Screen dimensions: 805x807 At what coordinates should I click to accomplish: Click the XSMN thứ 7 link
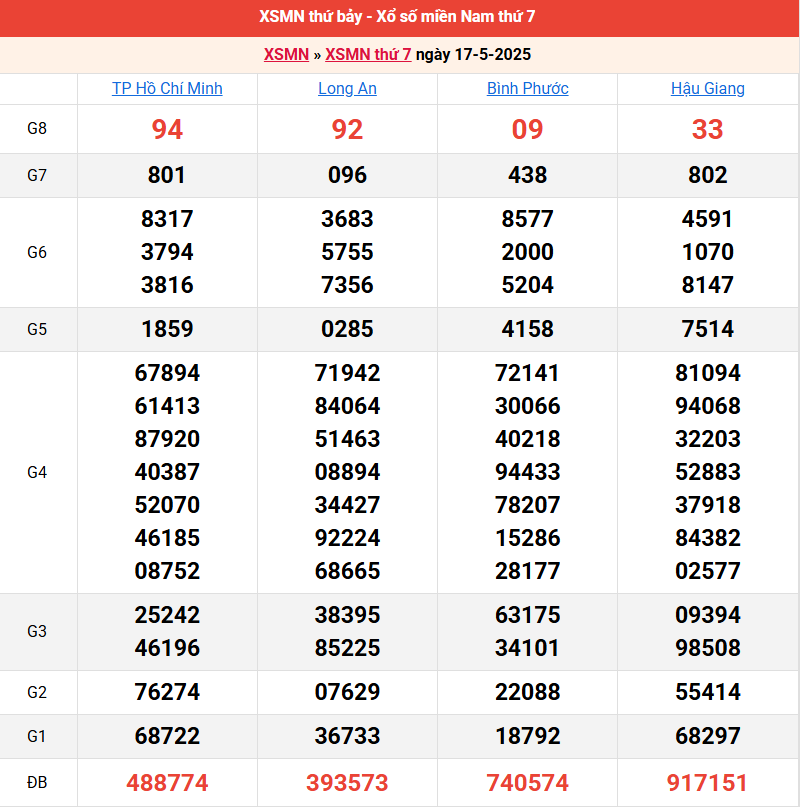point(368,54)
